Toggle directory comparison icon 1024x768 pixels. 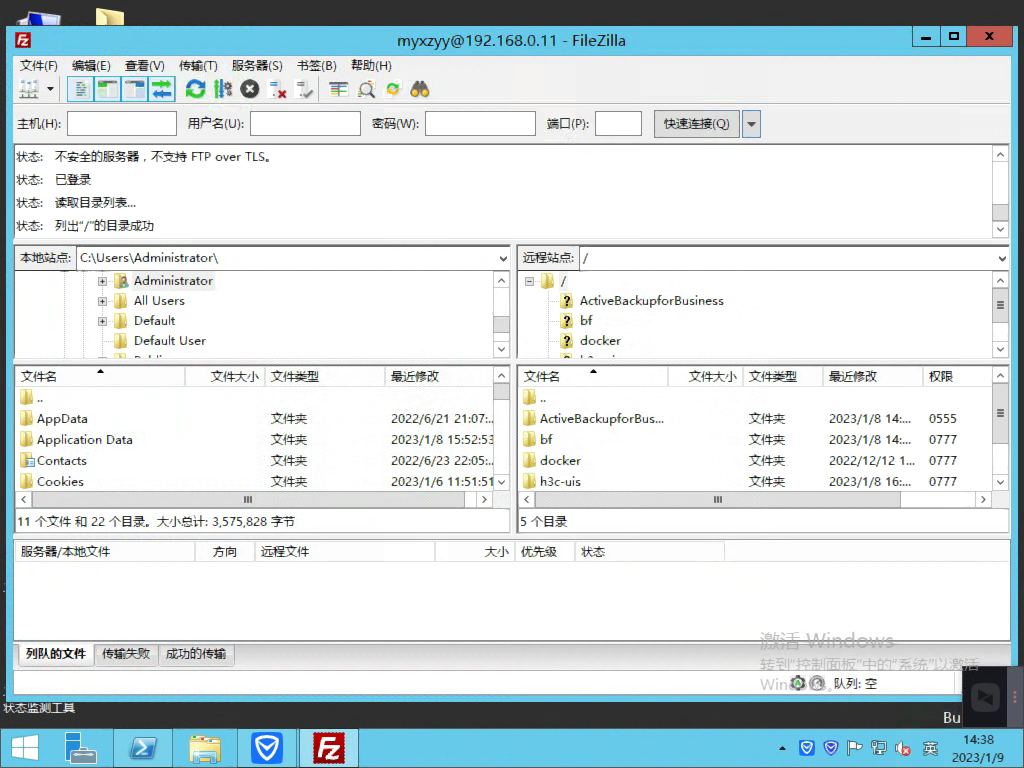click(x=367, y=89)
